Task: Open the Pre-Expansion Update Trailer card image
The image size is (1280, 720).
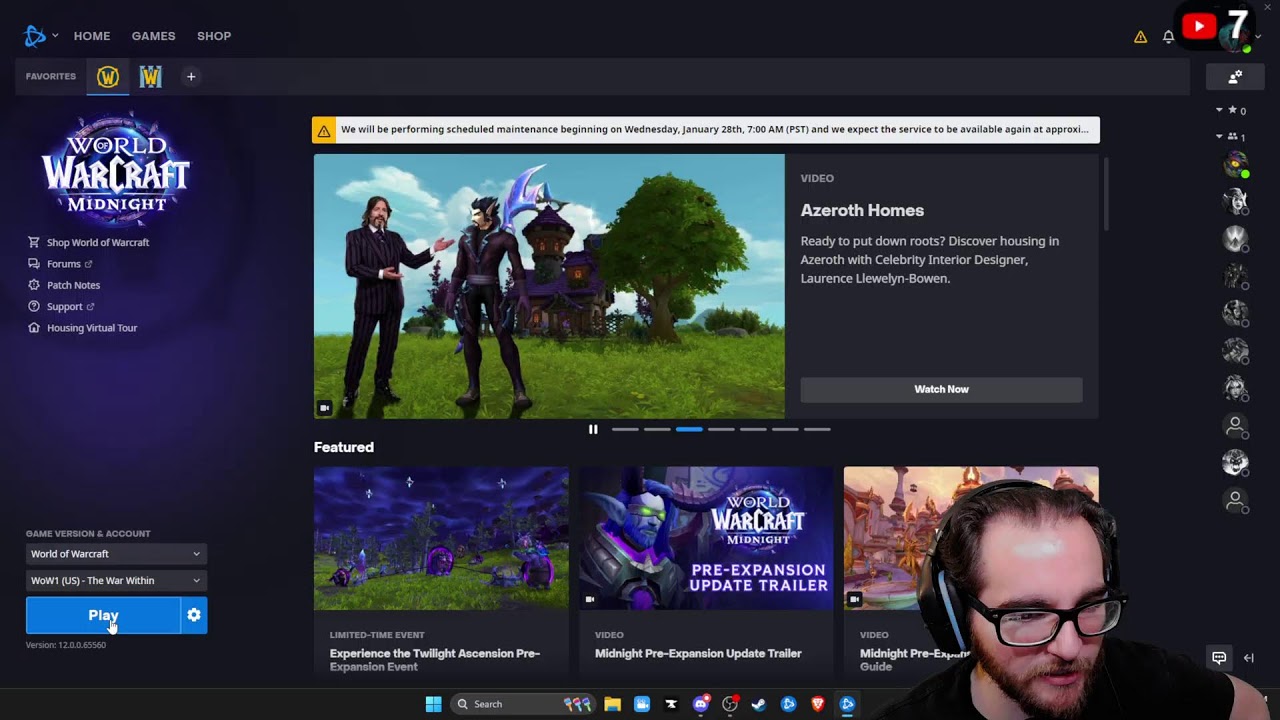Action: pyautogui.click(x=706, y=538)
